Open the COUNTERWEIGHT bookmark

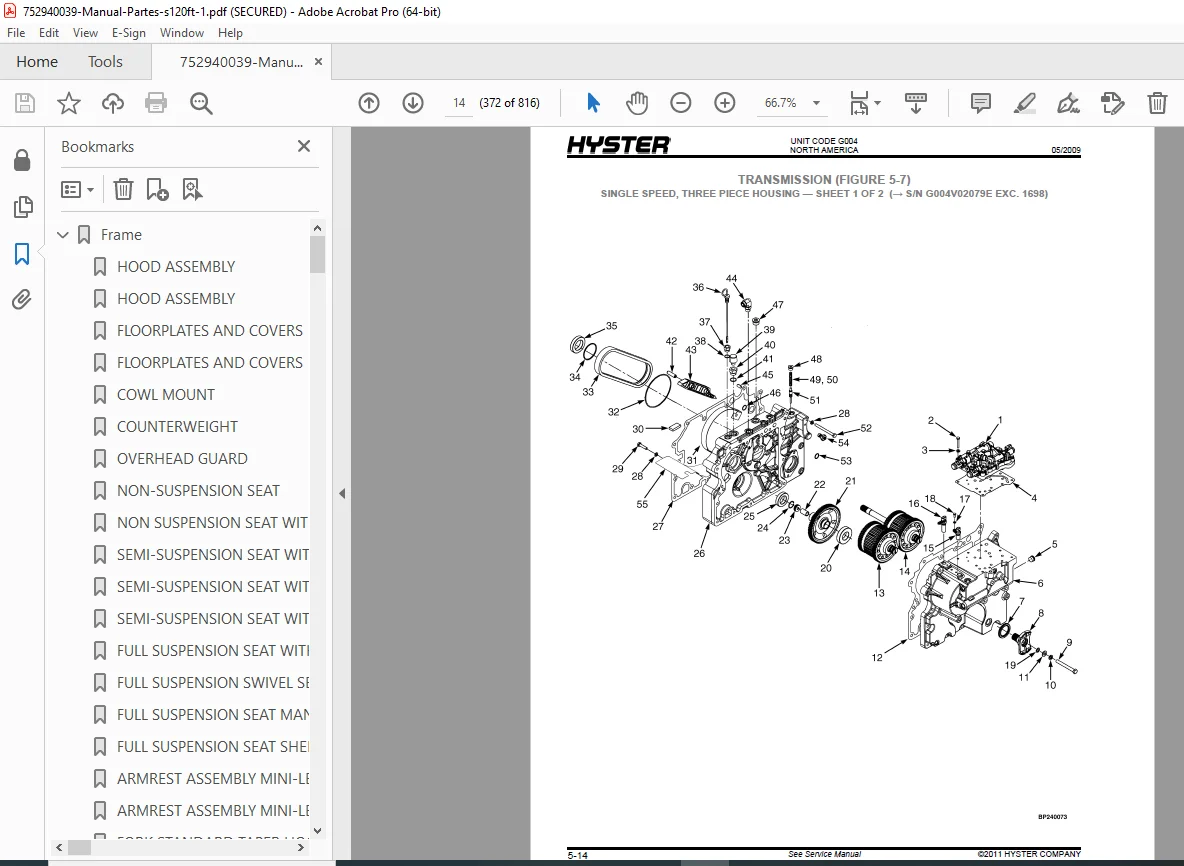[x=177, y=427]
